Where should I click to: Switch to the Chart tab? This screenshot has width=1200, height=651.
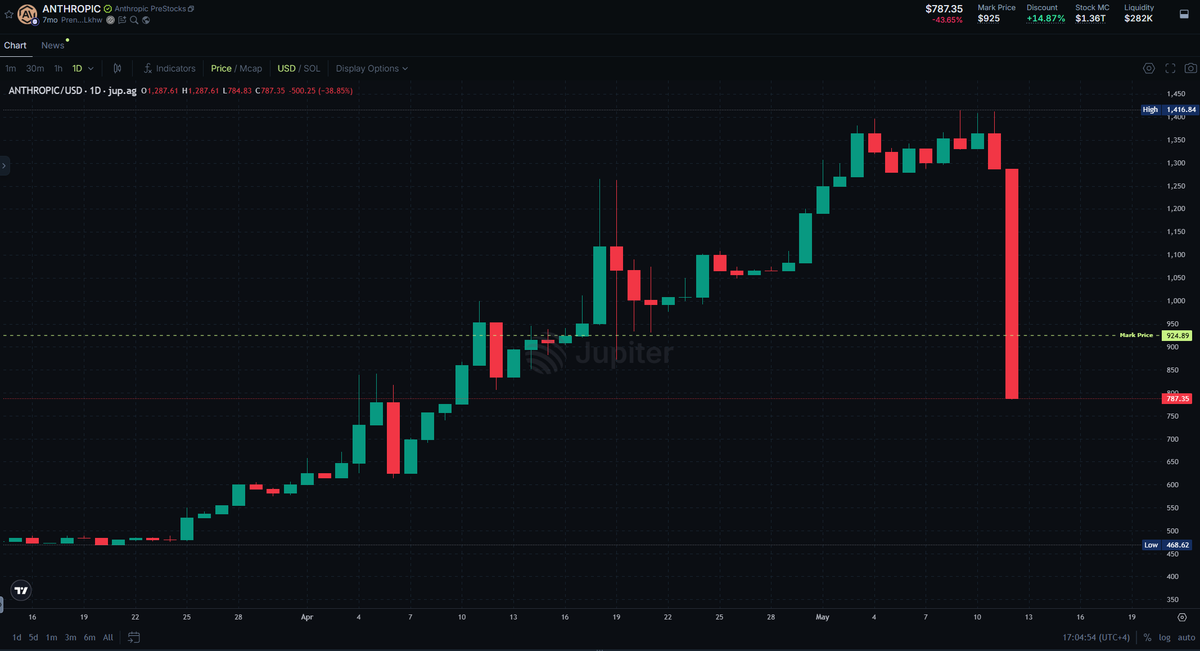[x=15, y=45]
